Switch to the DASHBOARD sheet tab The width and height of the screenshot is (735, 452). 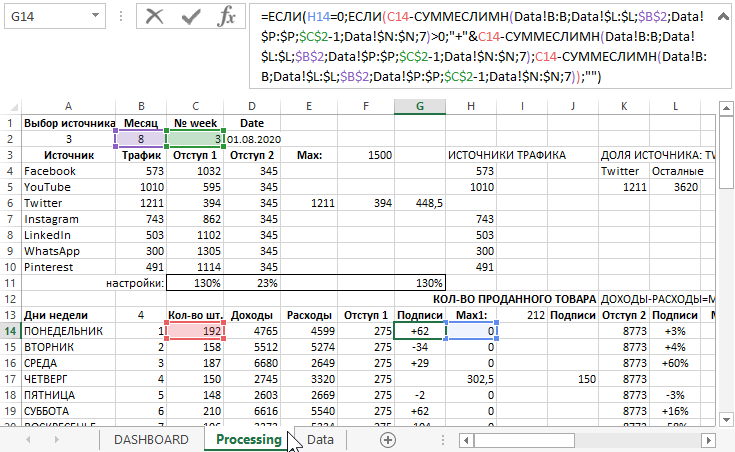click(150, 439)
